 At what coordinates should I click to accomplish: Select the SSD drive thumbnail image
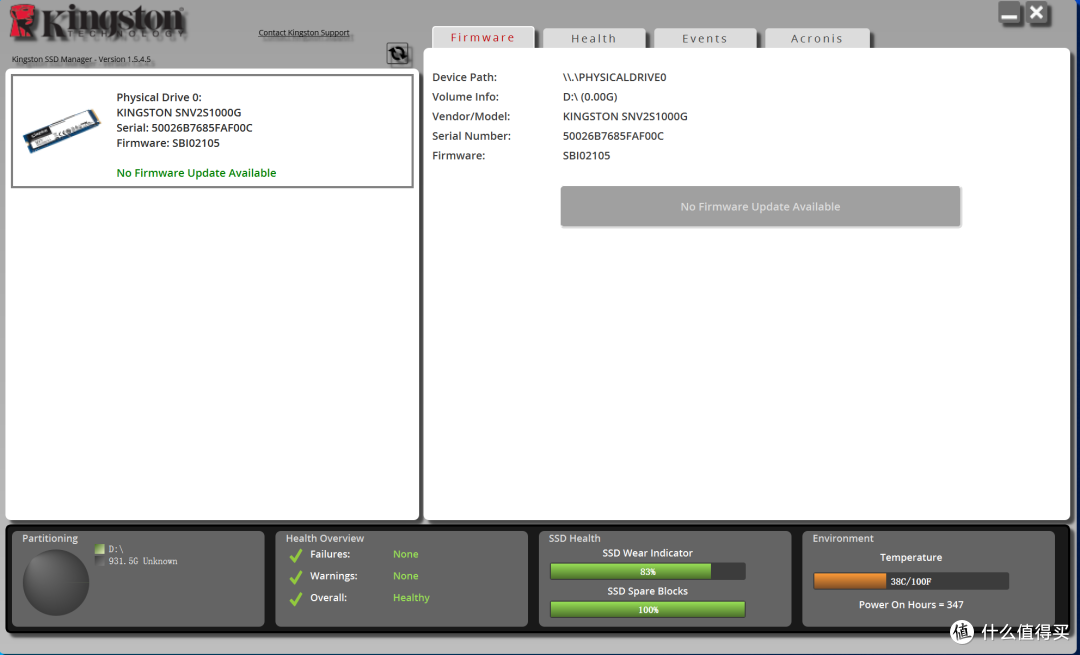point(61,130)
